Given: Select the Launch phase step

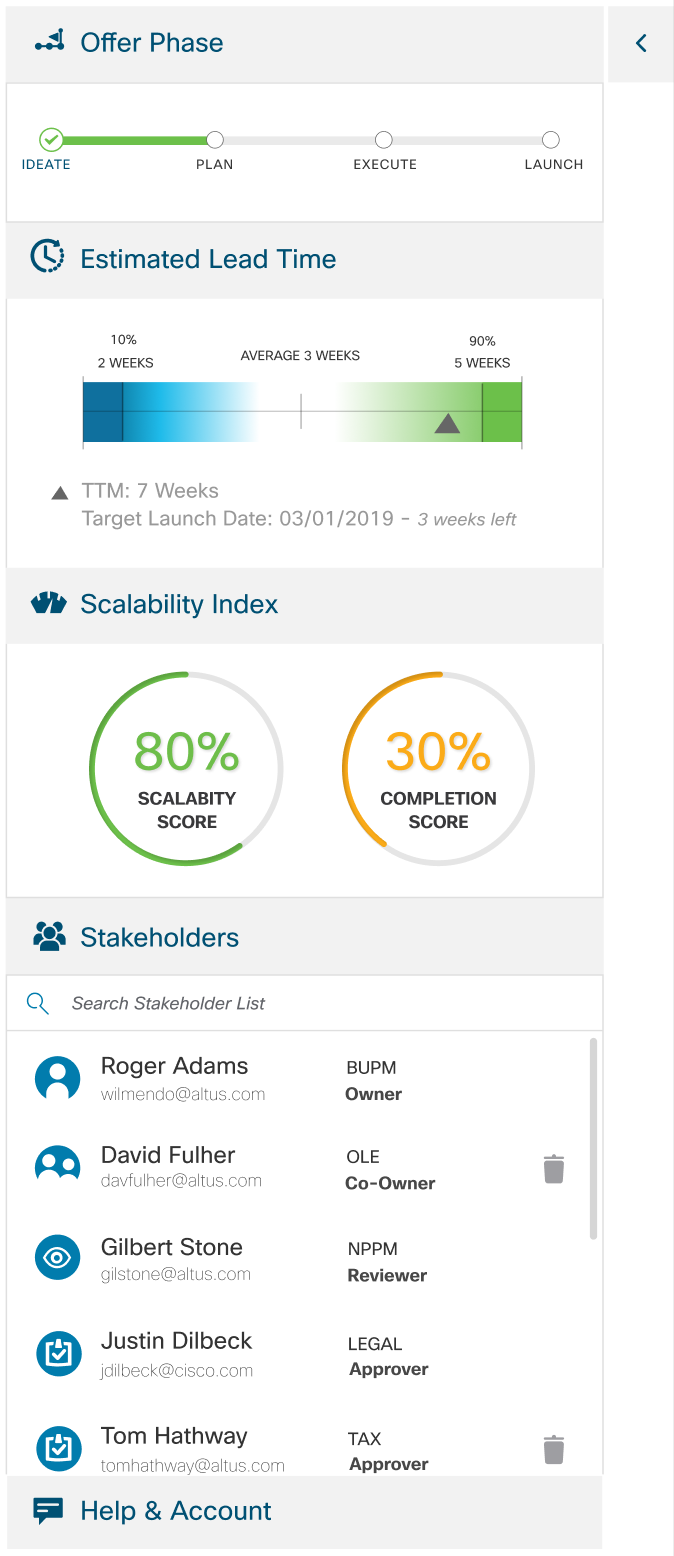Looking at the screenshot, I should tap(550, 141).
